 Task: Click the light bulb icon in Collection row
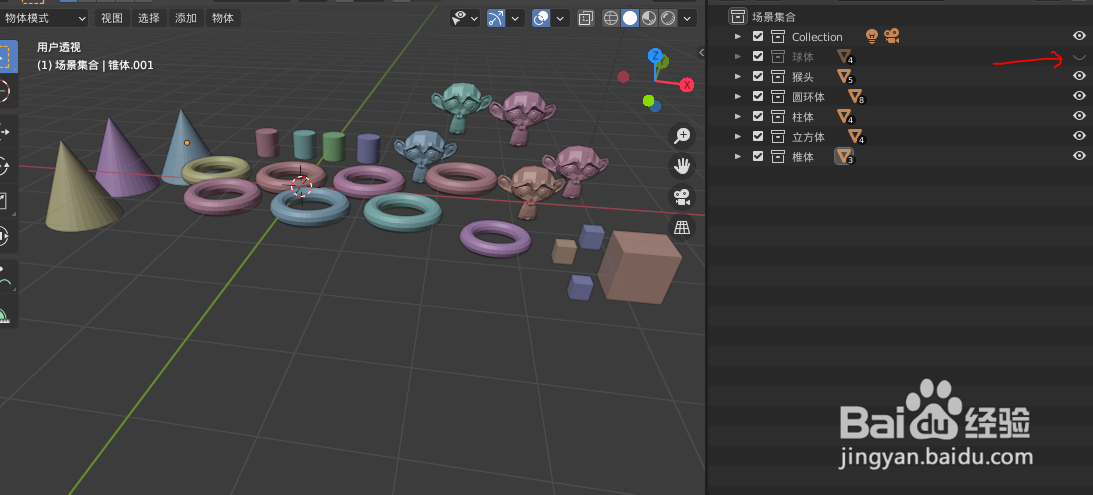pos(871,36)
